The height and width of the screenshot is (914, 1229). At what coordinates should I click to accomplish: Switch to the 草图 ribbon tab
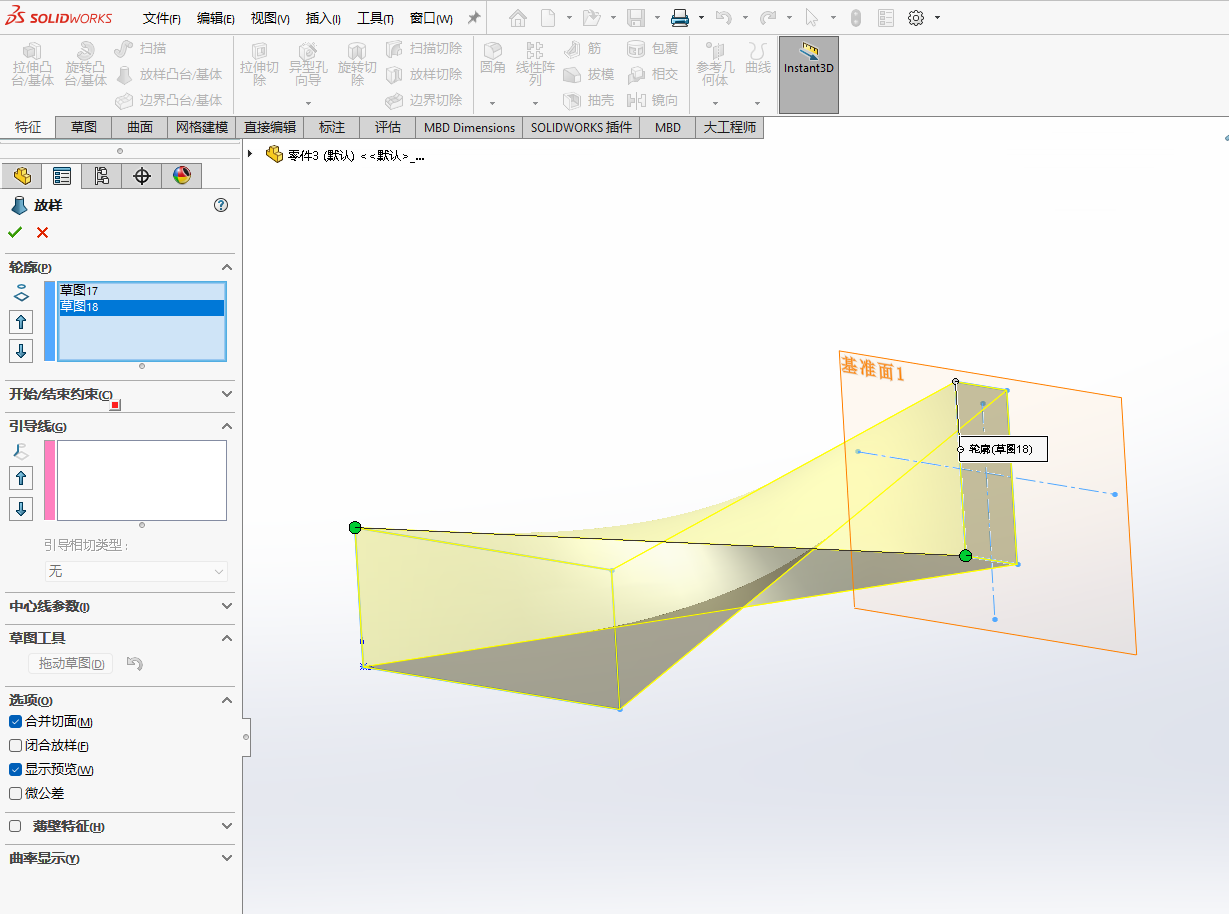tap(83, 127)
